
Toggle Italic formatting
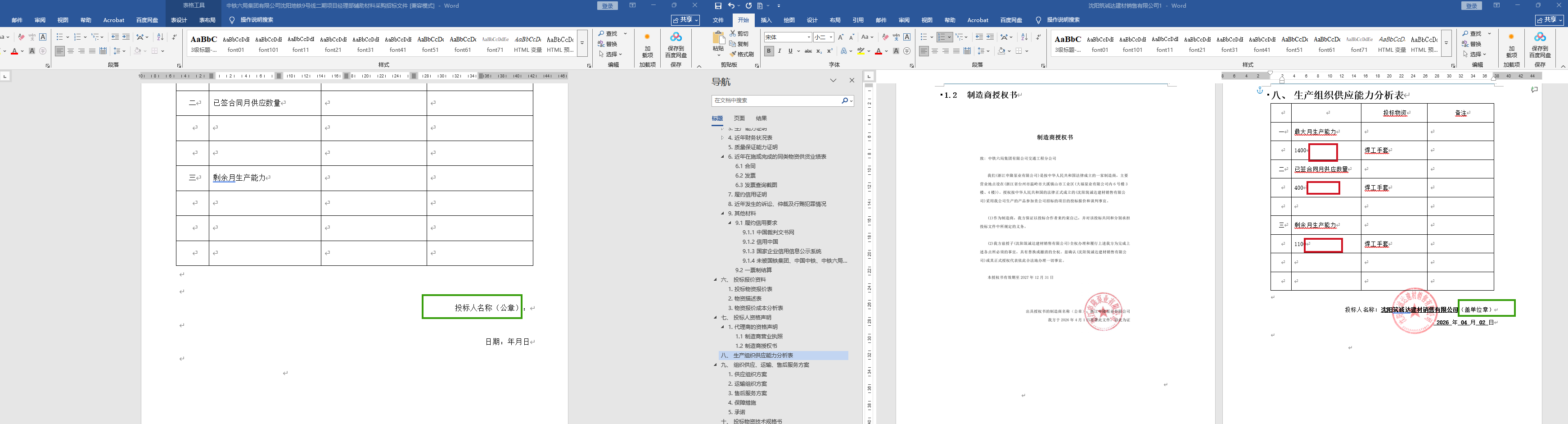tap(780, 51)
